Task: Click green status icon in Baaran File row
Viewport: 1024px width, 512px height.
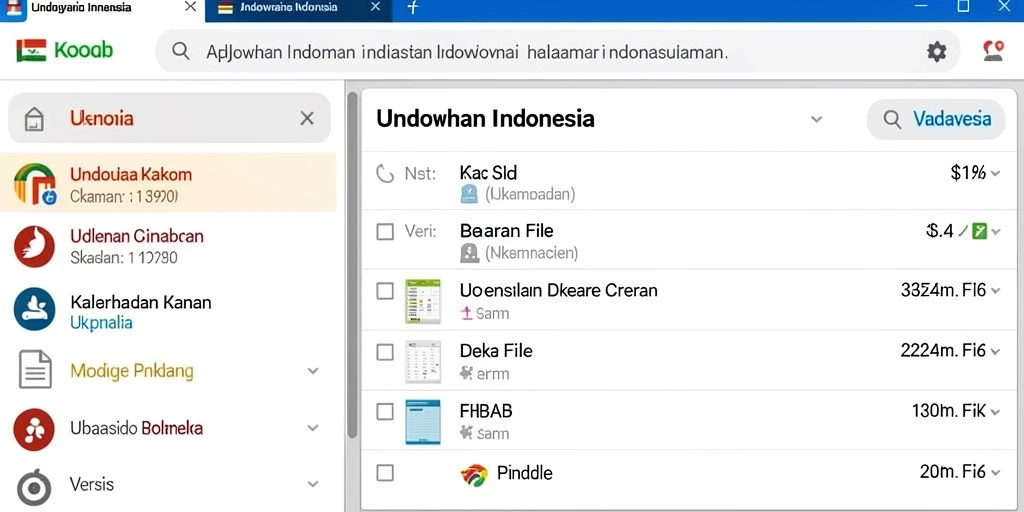Action: coord(979,231)
